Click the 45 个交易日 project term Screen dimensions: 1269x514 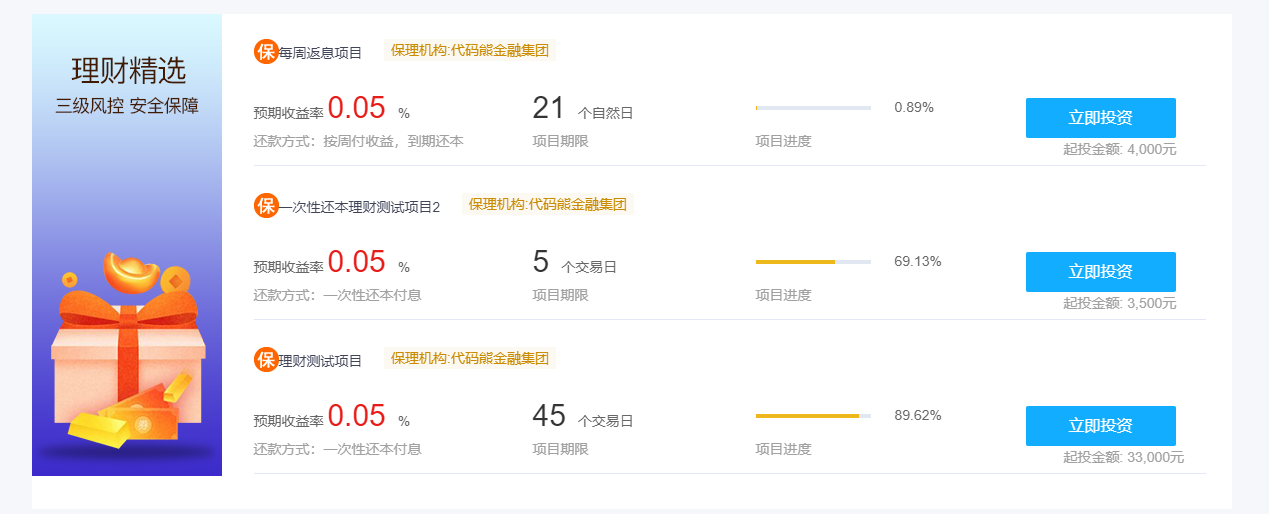tap(583, 416)
